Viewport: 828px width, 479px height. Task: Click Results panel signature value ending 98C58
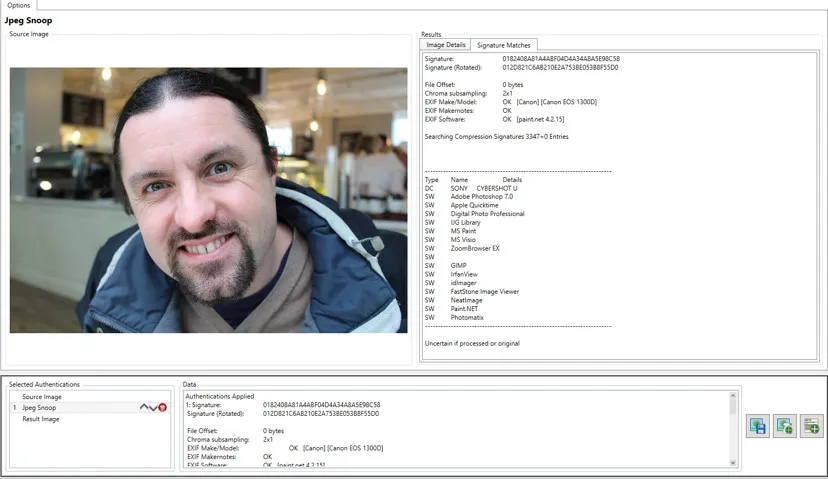pyautogui.click(x=561, y=59)
